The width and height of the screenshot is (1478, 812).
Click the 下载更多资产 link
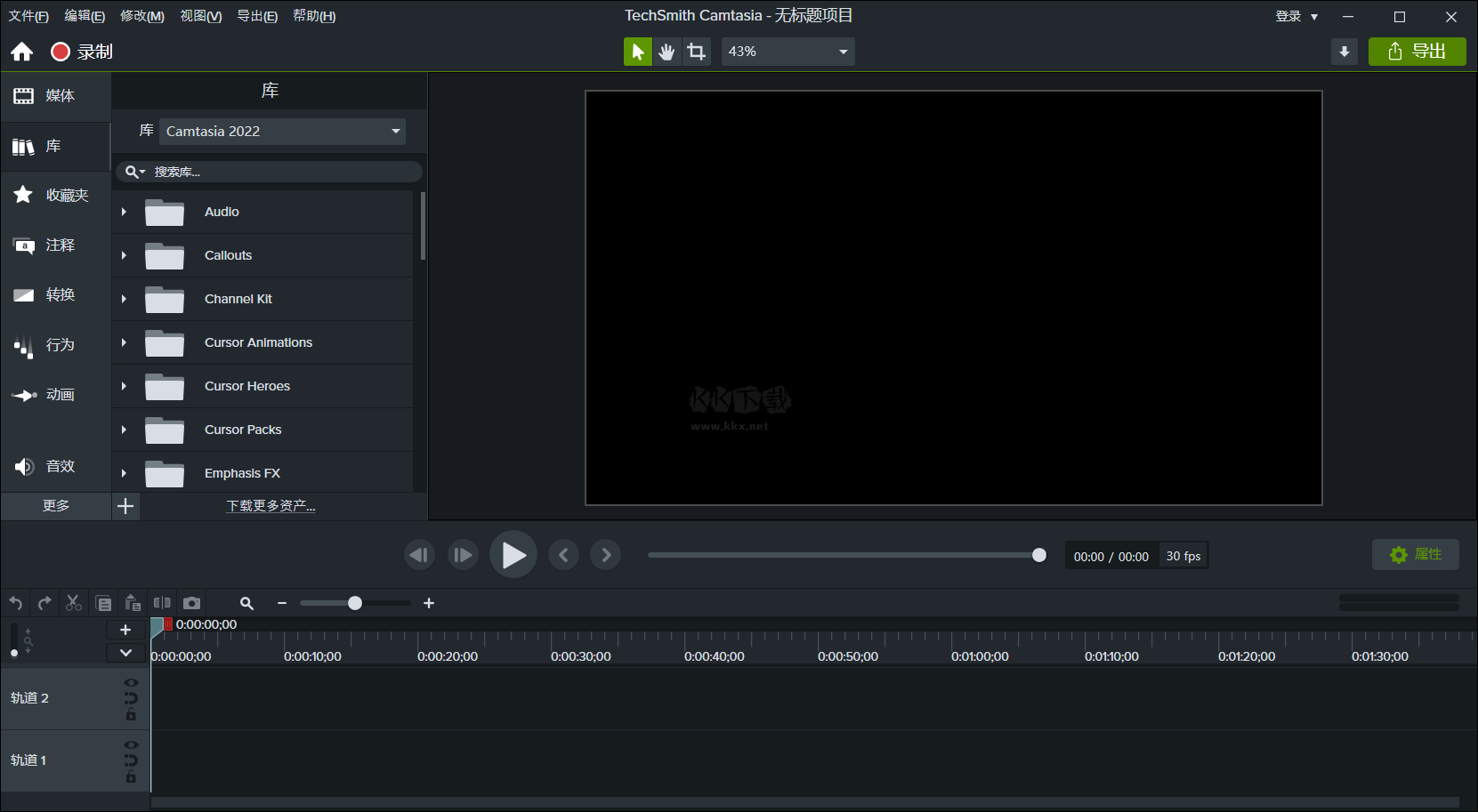coord(271,505)
